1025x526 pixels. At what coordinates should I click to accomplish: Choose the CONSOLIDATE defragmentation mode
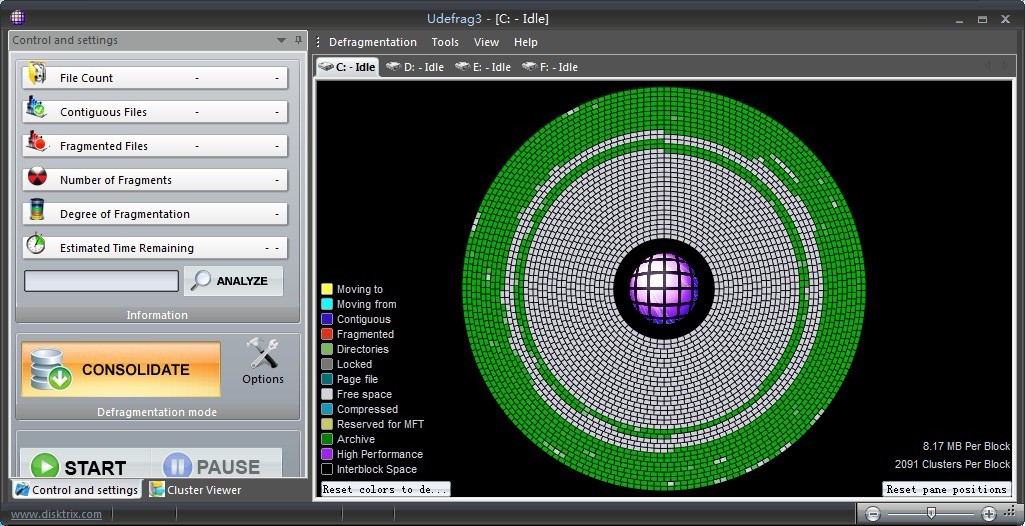tap(121, 369)
